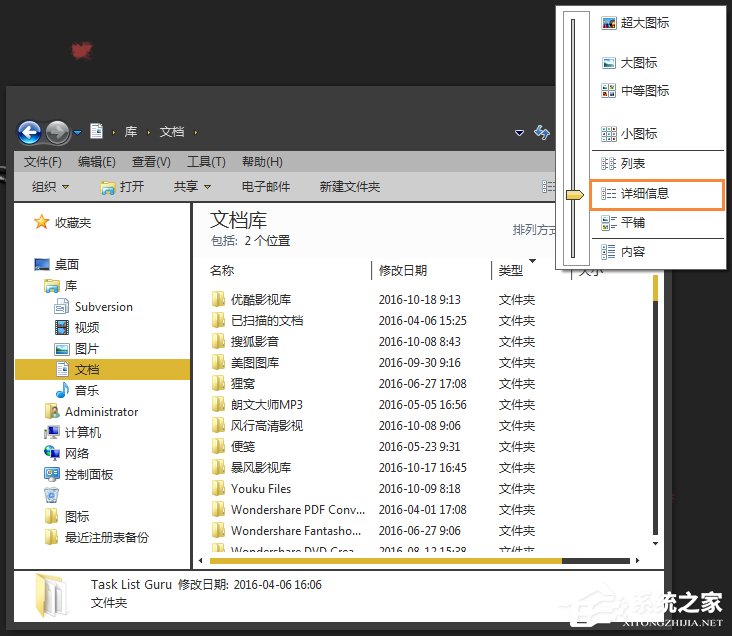Open the address bar history dropdown
Viewport: 732px width, 636px height.
pyautogui.click(x=519, y=133)
